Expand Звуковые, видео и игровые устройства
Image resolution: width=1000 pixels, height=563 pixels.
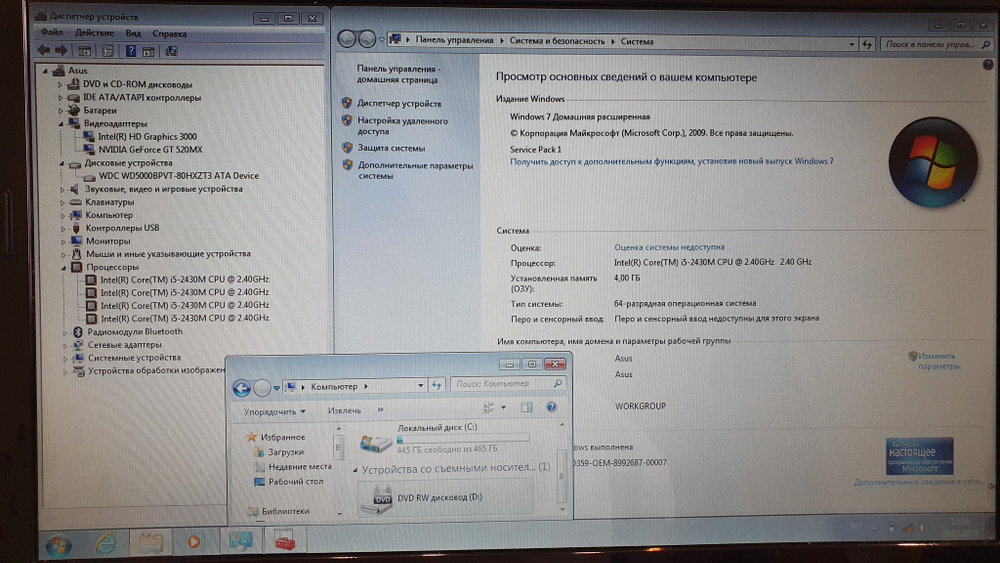62,189
